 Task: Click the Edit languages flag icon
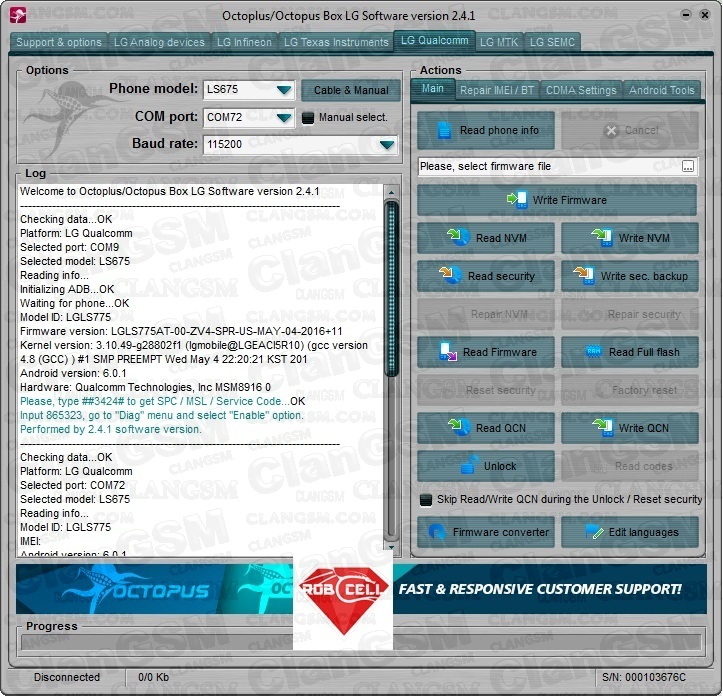[594, 532]
